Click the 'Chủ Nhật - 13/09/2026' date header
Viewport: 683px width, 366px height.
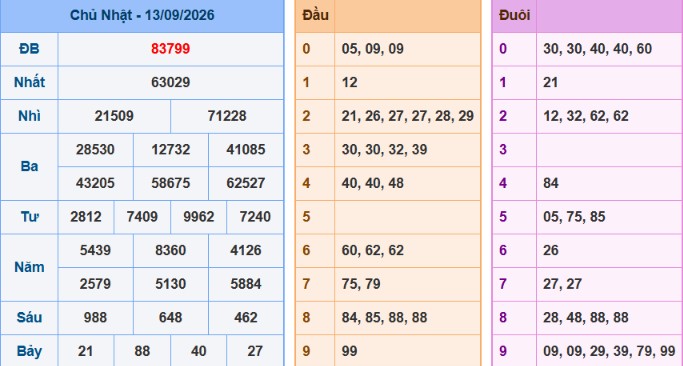(x=142, y=15)
